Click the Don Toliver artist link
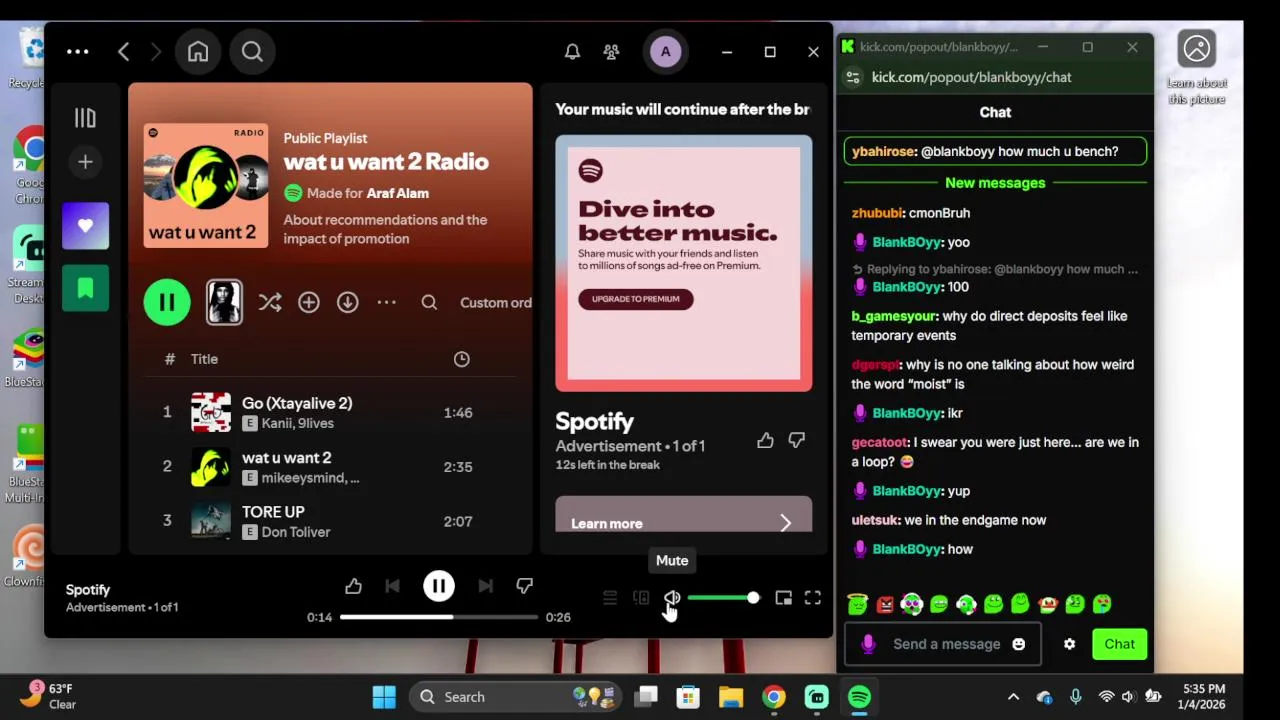This screenshot has height=720, width=1280. click(x=296, y=532)
